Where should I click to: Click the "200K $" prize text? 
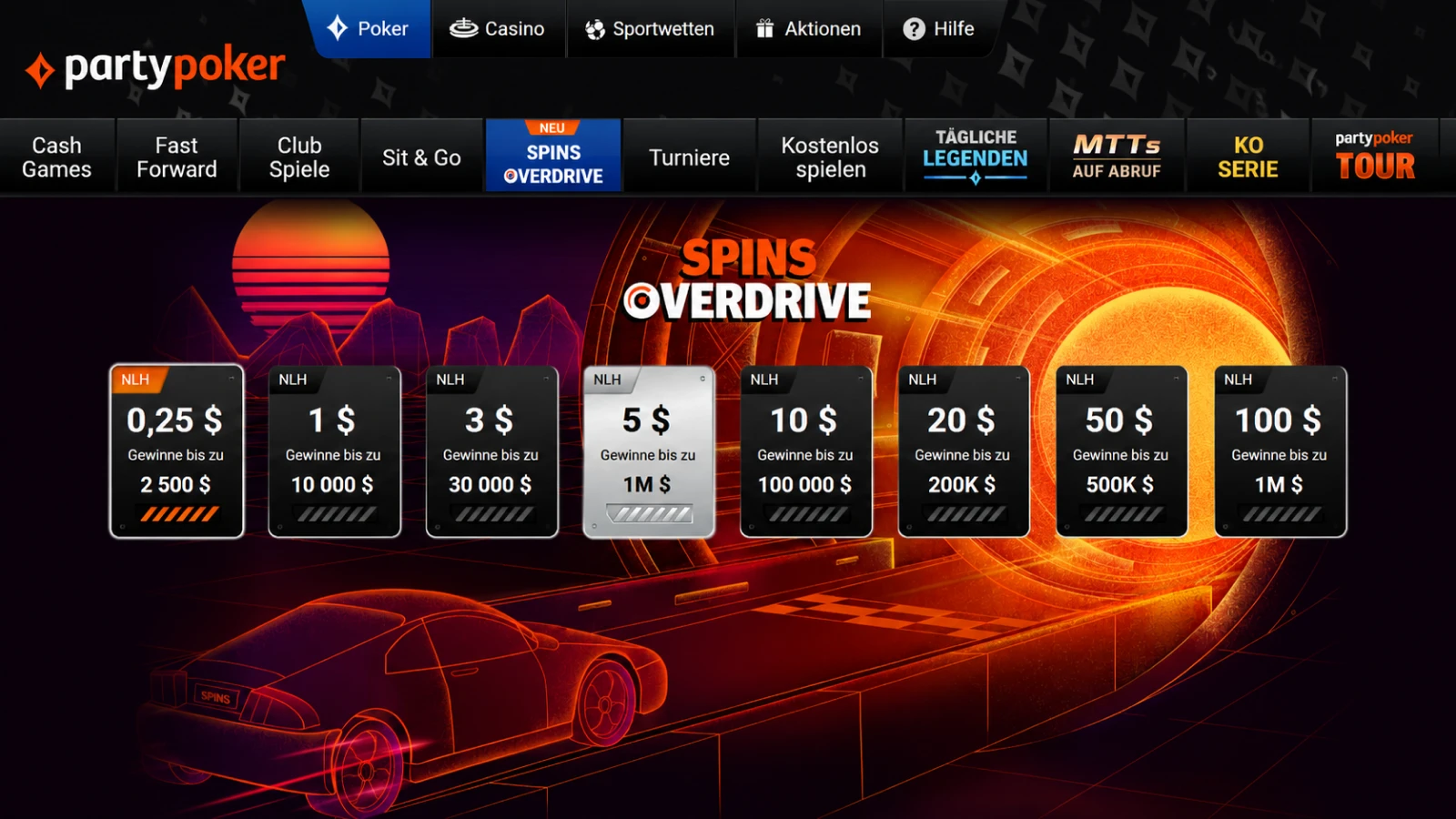(962, 485)
